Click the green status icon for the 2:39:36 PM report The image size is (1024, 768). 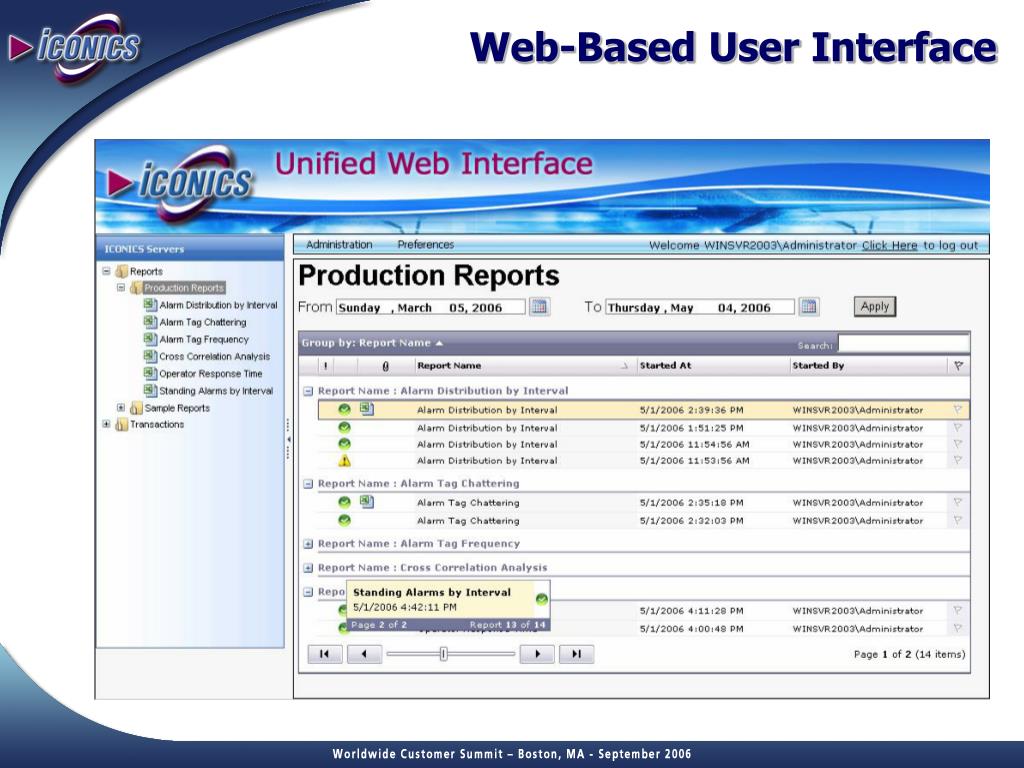(344, 410)
